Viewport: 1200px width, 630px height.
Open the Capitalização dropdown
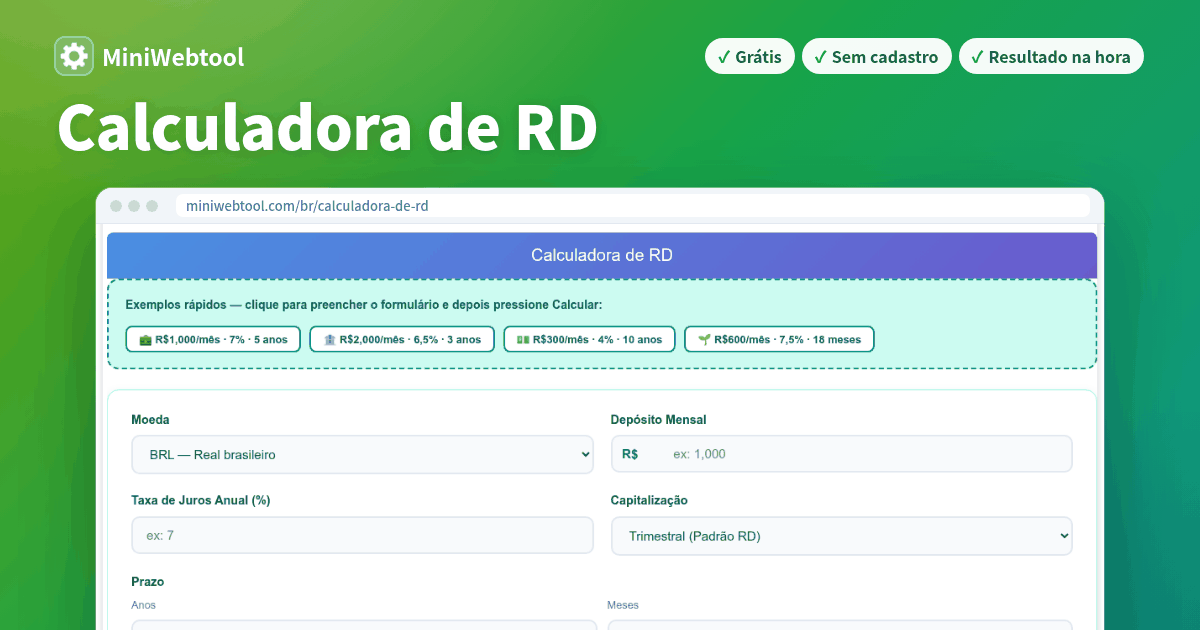tap(841, 536)
